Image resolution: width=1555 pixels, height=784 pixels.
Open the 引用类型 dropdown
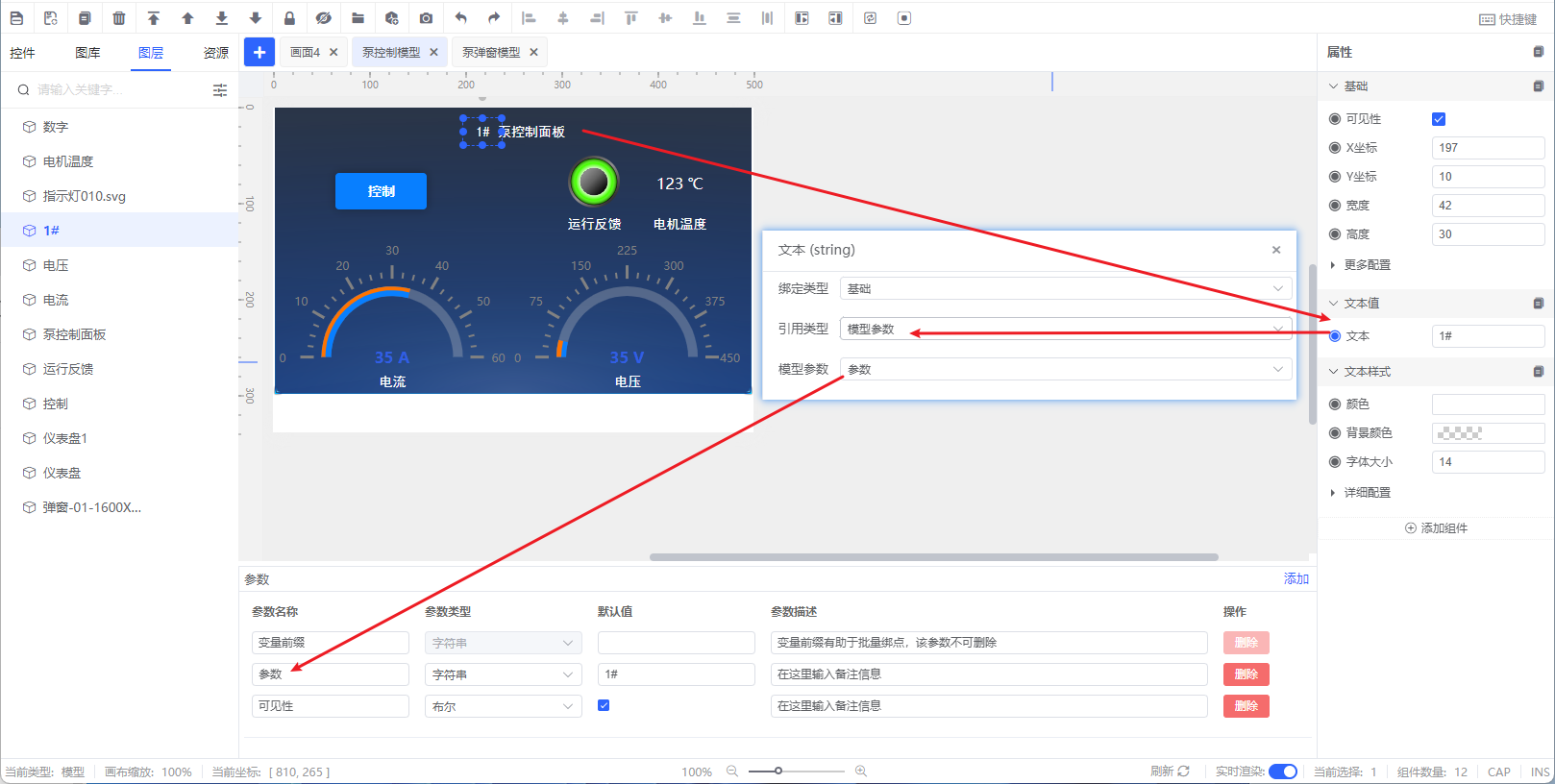click(1065, 329)
